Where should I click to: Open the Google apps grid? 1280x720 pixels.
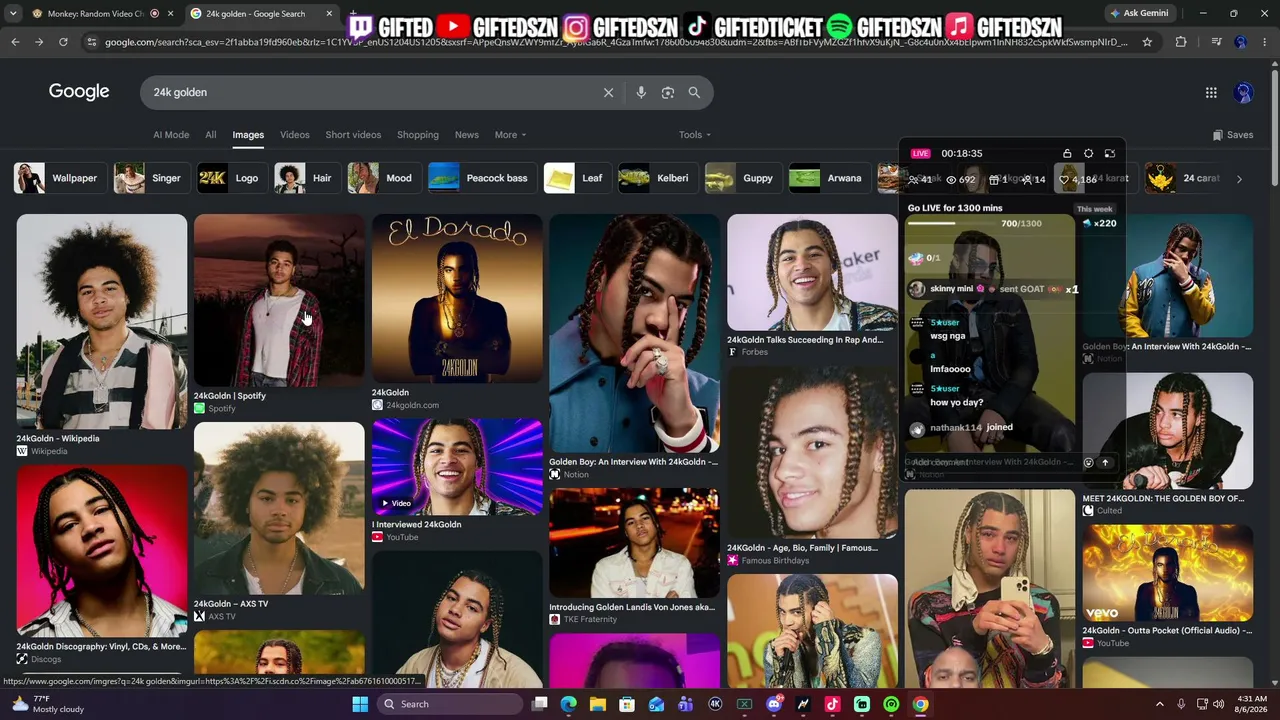click(x=1211, y=93)
